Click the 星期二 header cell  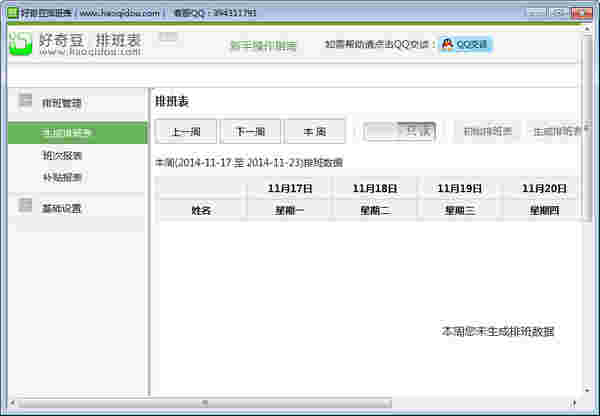pyautogui.click(x=375, y=210)
